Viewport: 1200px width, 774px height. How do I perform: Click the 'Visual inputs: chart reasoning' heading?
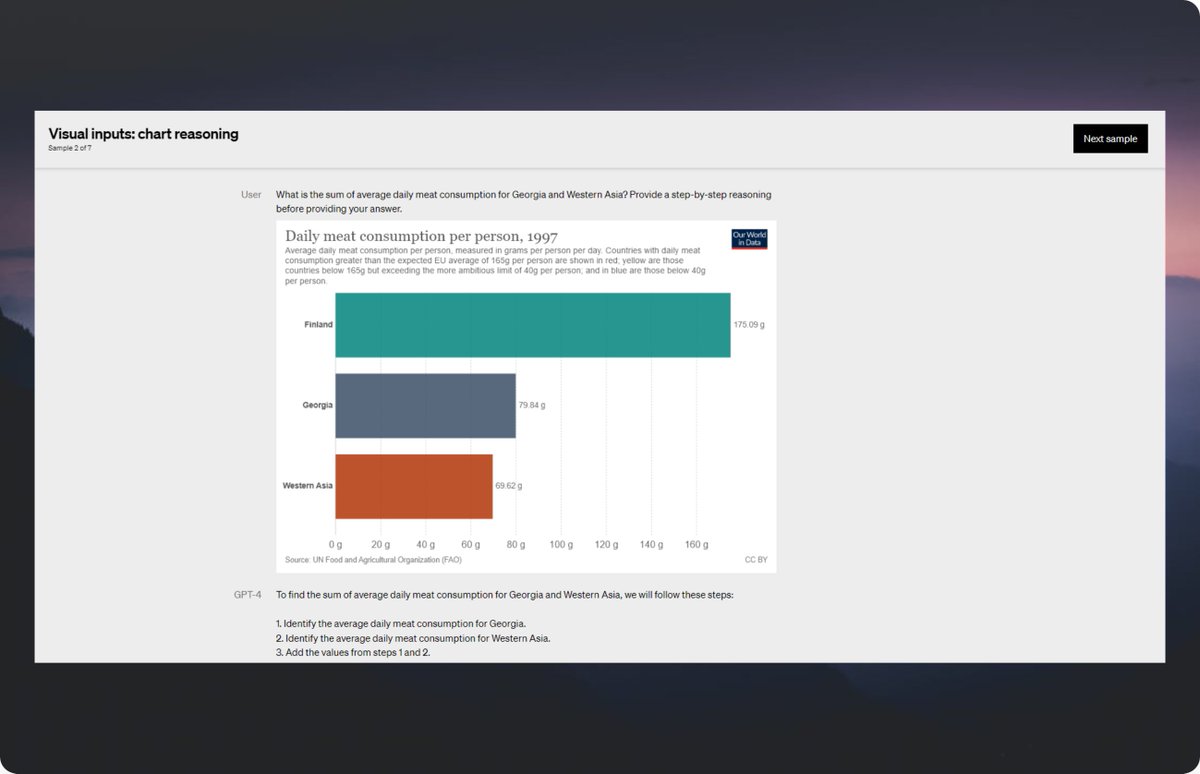[143, 133]
